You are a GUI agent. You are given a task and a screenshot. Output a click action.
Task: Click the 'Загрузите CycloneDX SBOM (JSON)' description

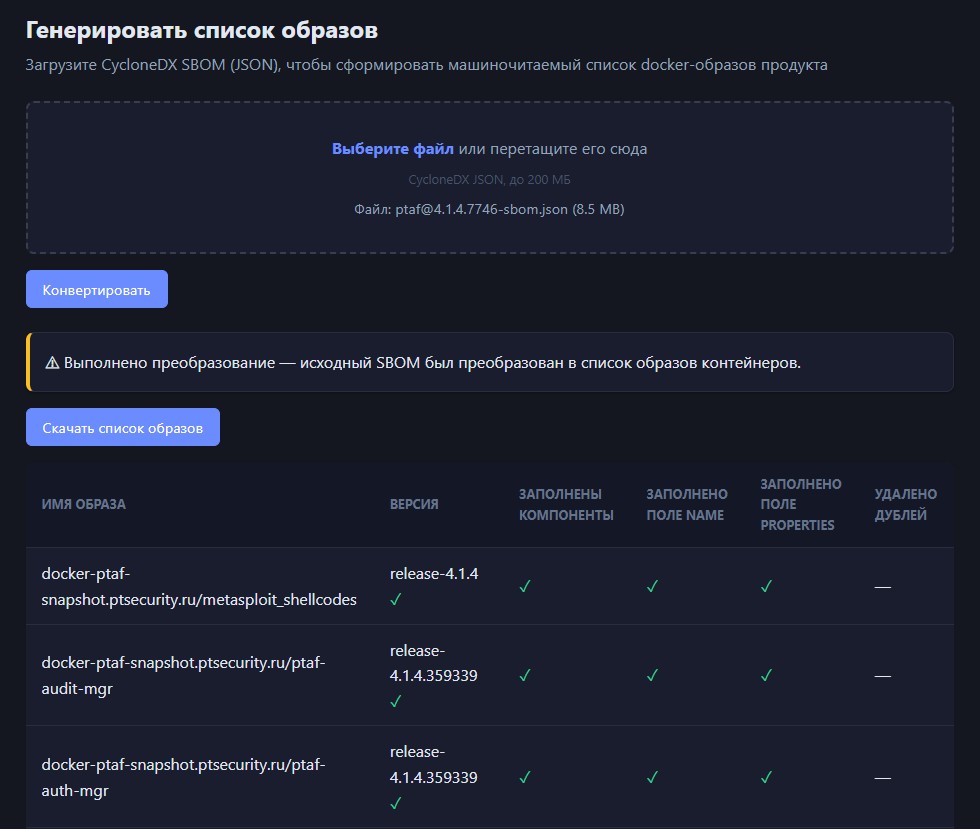[x=426, y=64]
